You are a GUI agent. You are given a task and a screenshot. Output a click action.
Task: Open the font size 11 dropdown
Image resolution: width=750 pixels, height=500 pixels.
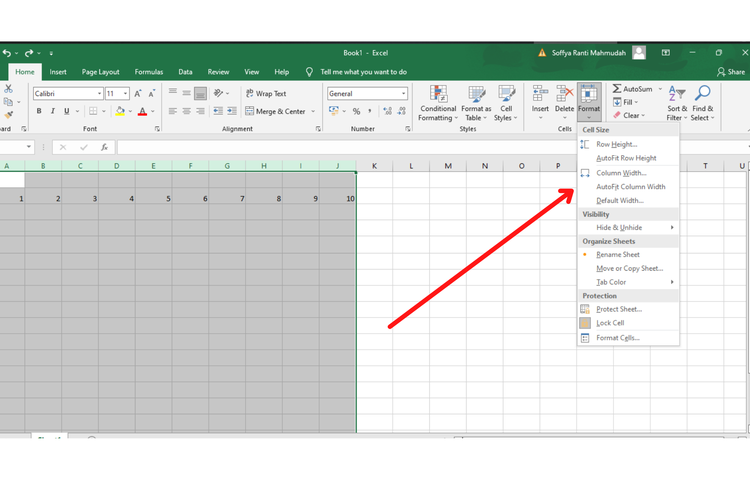coord(126,93)
